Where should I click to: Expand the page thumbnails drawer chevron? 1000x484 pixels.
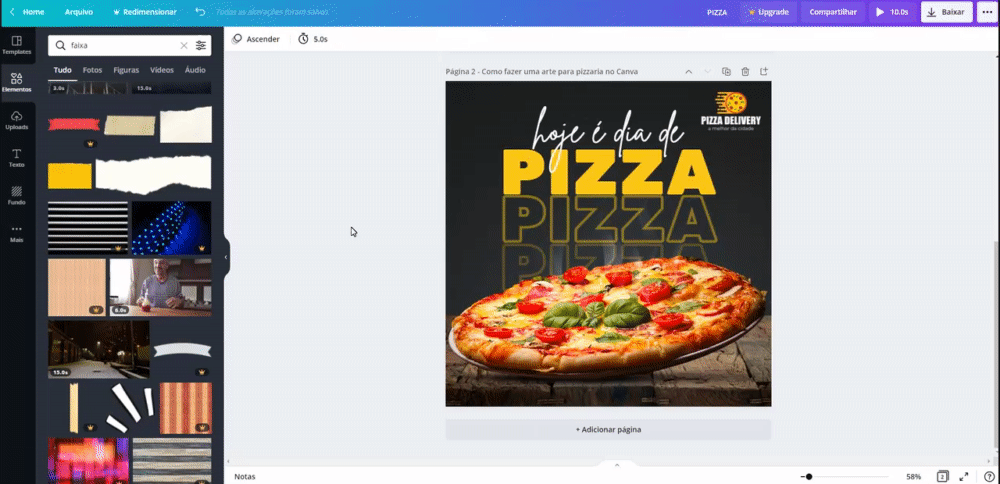pos(617,465)
